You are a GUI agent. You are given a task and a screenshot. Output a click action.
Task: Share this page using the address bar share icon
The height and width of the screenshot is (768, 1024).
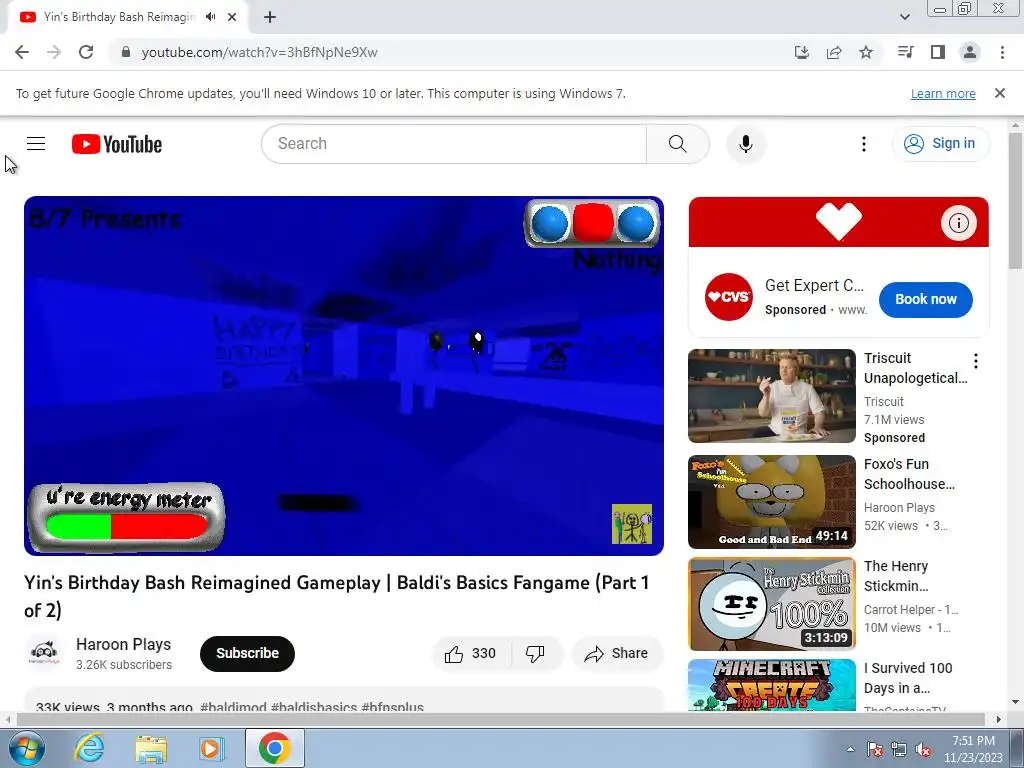tap(834, 52)
